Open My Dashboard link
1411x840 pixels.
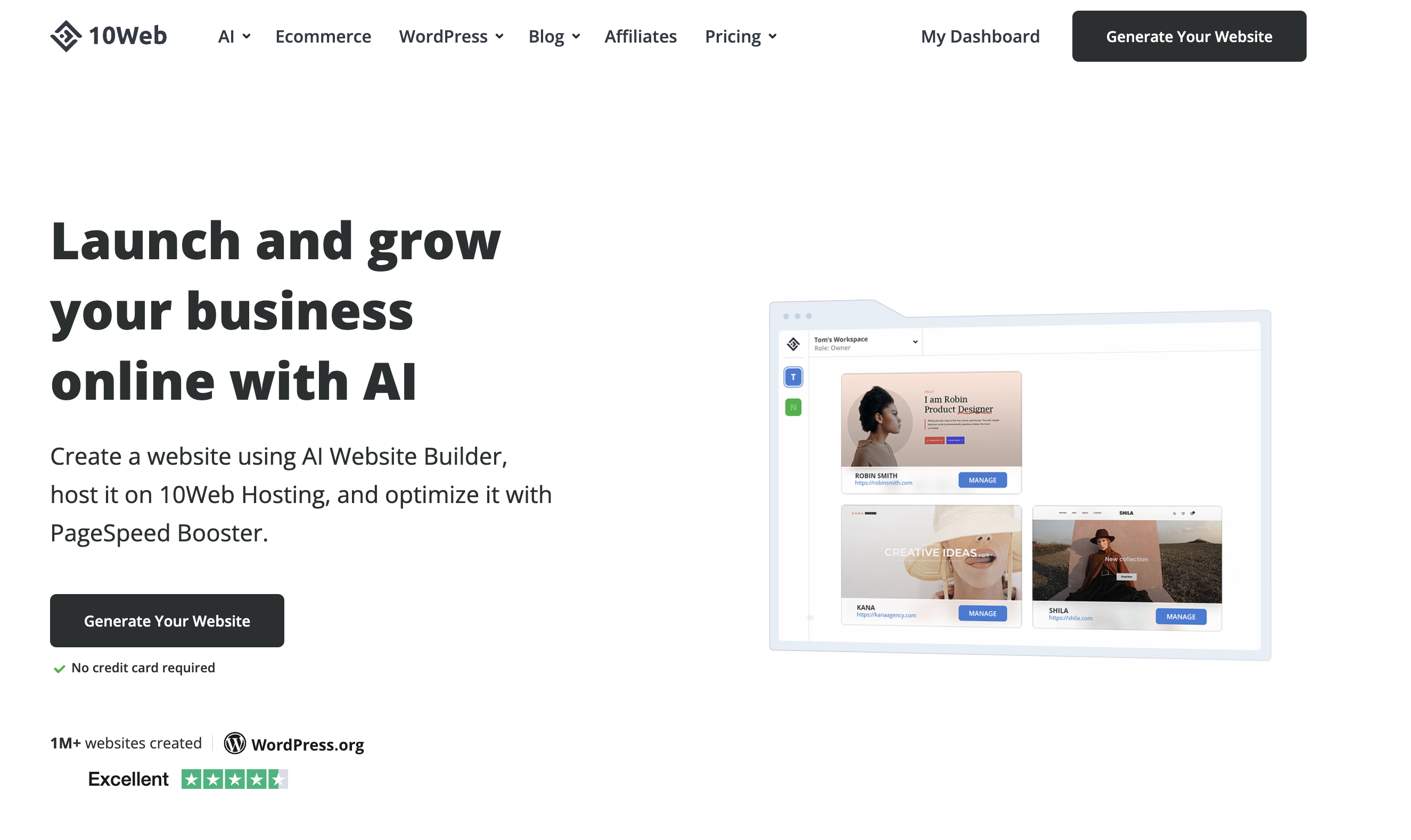(980, 36)
